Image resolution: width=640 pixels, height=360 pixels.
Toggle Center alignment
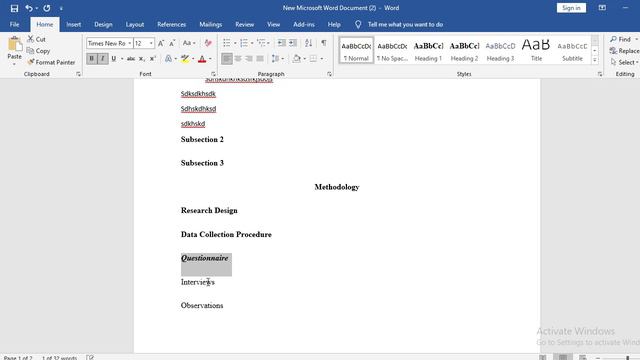238,59
